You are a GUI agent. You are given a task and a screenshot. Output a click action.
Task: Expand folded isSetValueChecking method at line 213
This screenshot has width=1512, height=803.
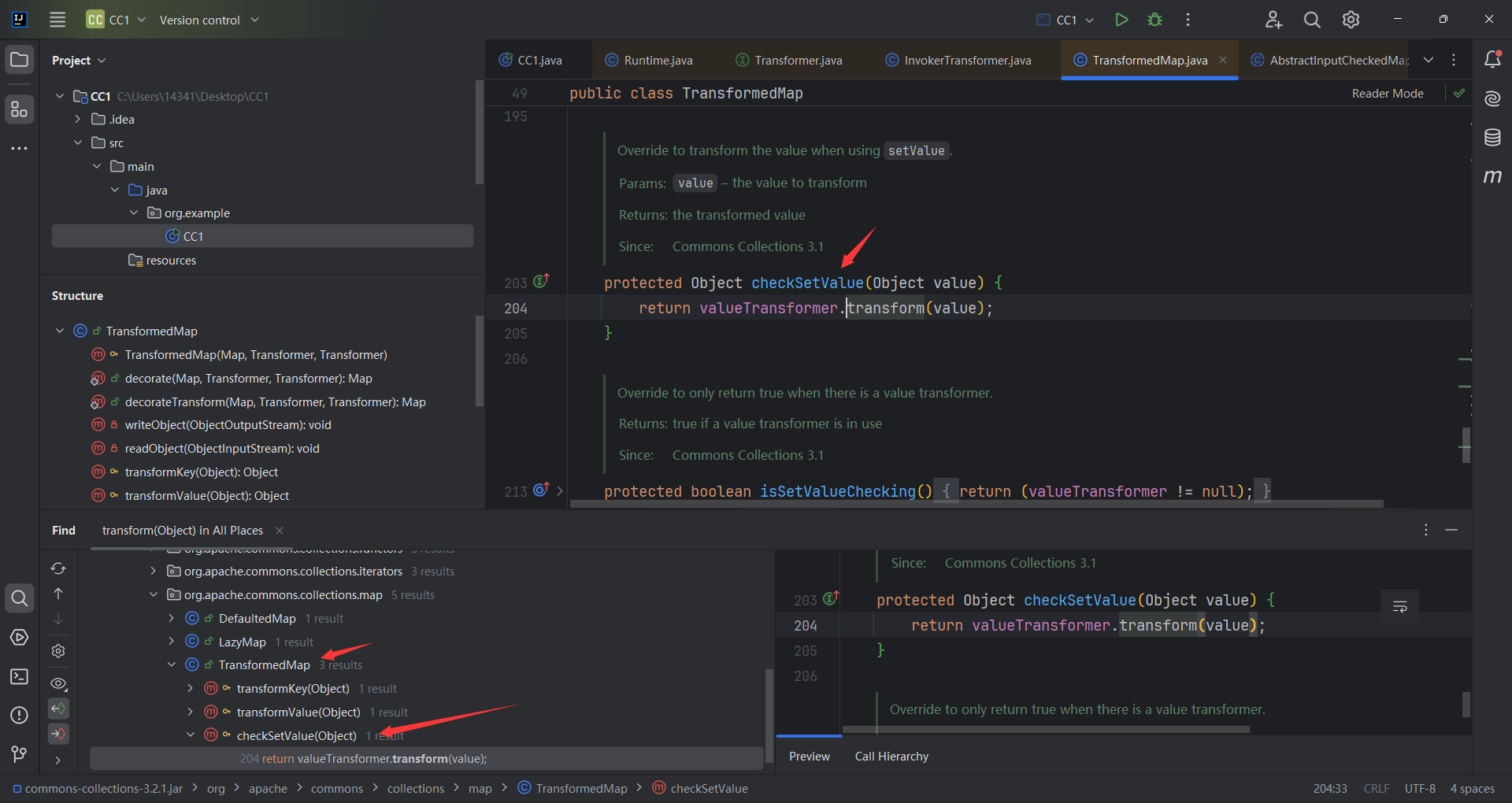pyautogui.click(x=560, y=490)
